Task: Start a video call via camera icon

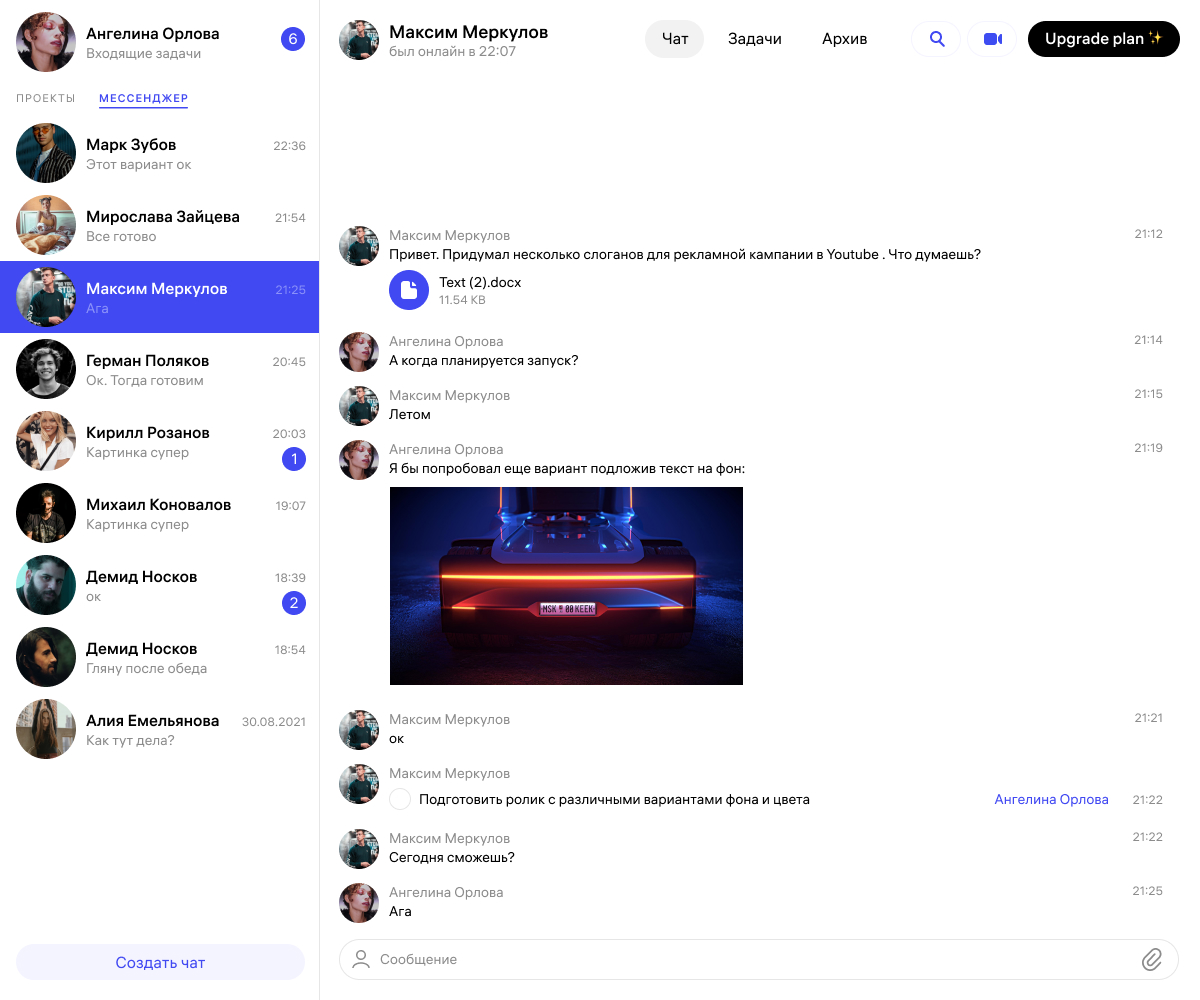Action: click(x=992, y=39)
